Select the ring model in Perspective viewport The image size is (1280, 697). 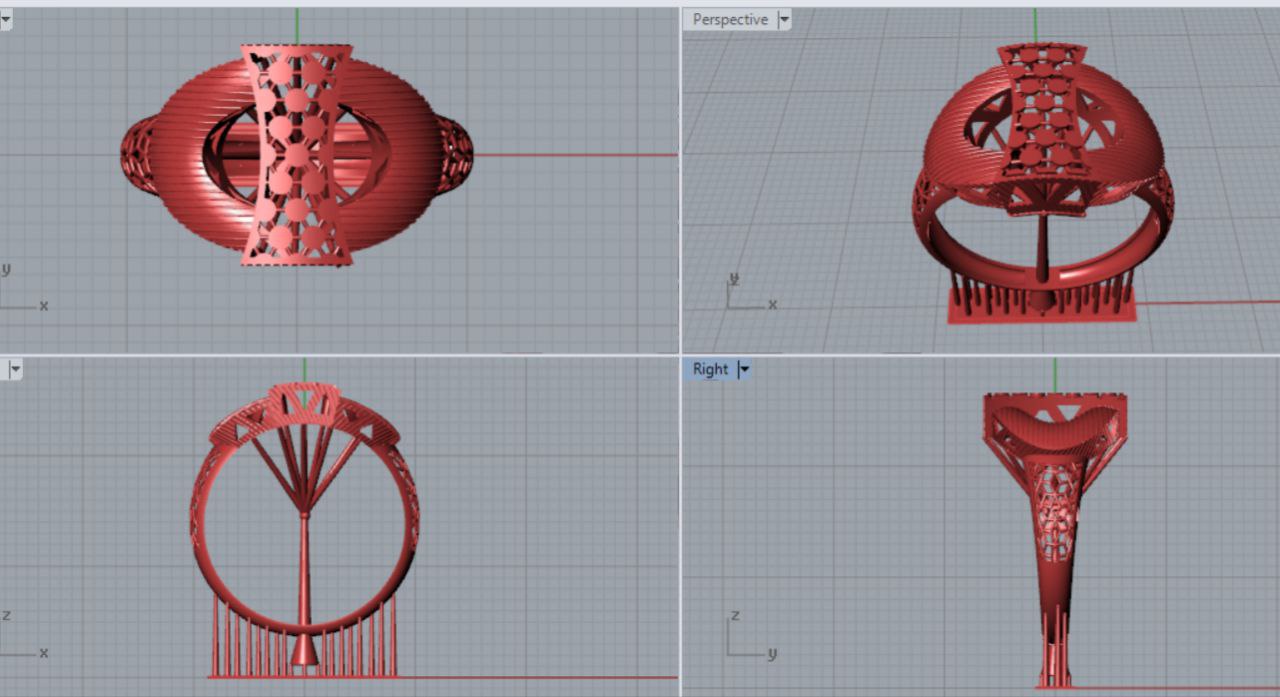pyautogui.click(x=1041, y=183)
